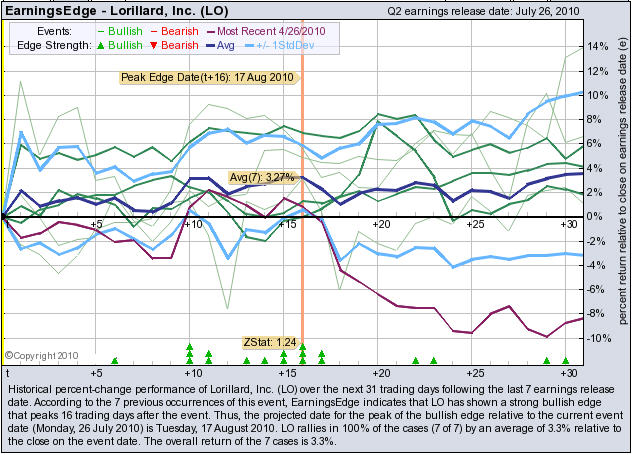This screenshot has width=633, height=455.
Task: Click the bullish triangle marker at +17
Action: click(x=321, y=354)
